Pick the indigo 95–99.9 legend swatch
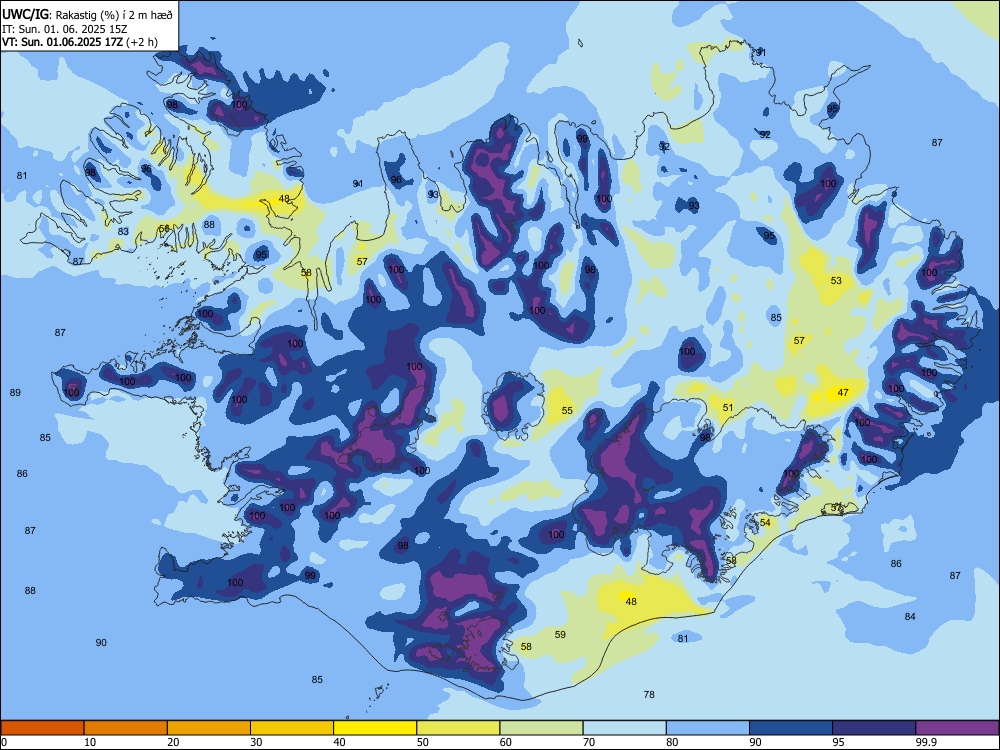Image resolution: width=1000 pixels, height=750 pixels. tap(874, 728)
